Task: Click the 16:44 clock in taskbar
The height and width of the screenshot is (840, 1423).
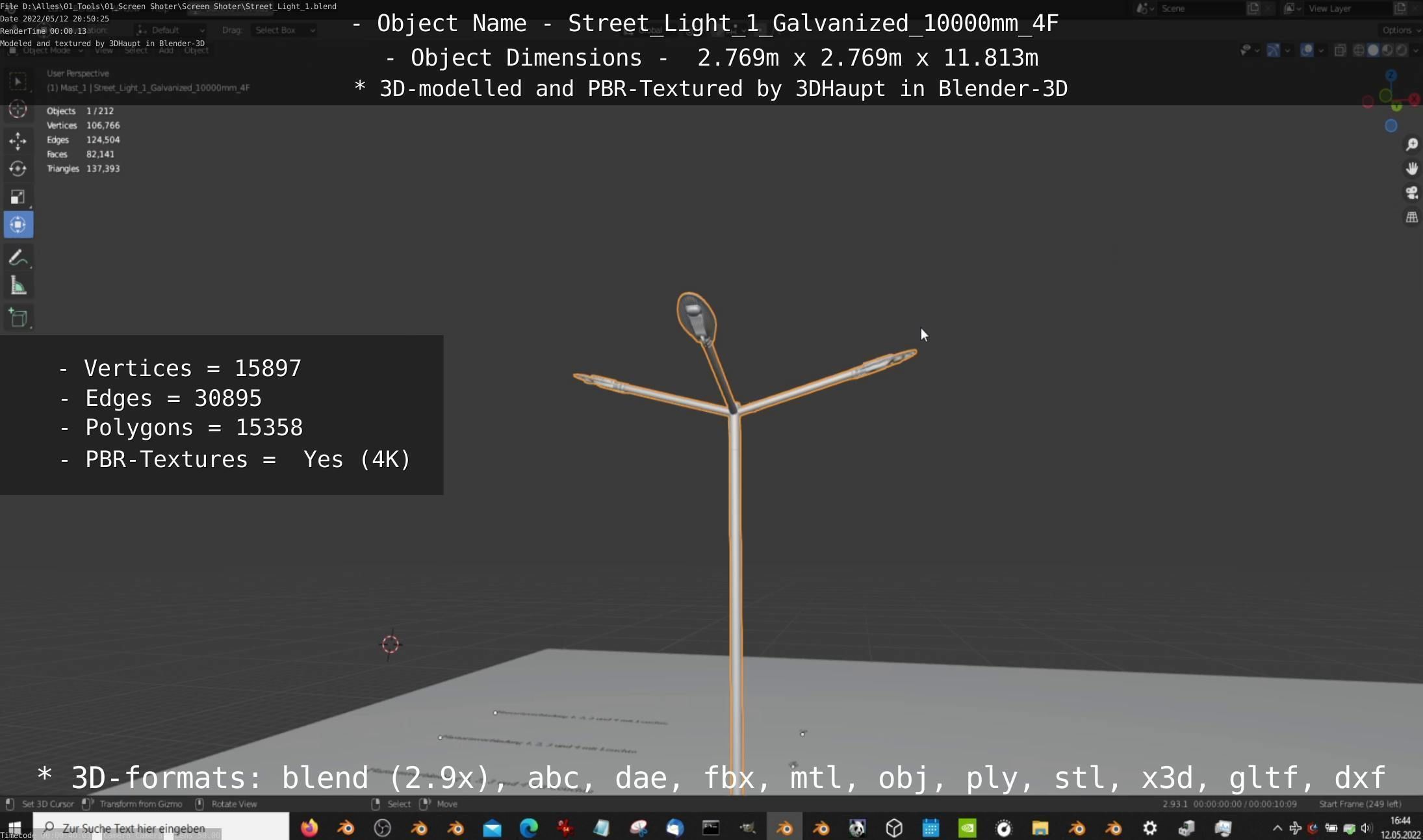Action: (x=1400, y=821)
